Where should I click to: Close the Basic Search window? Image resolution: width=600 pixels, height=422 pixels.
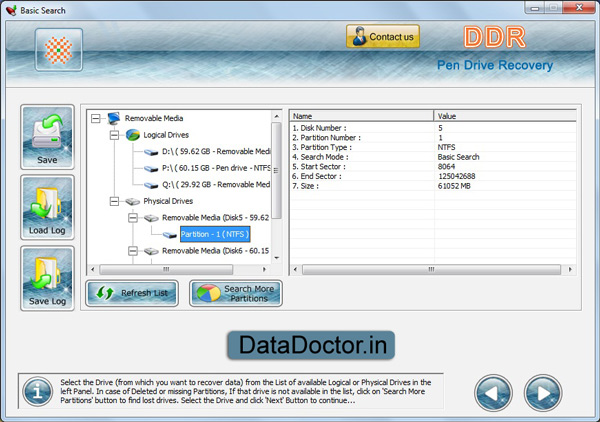click(x=579, y=8)
